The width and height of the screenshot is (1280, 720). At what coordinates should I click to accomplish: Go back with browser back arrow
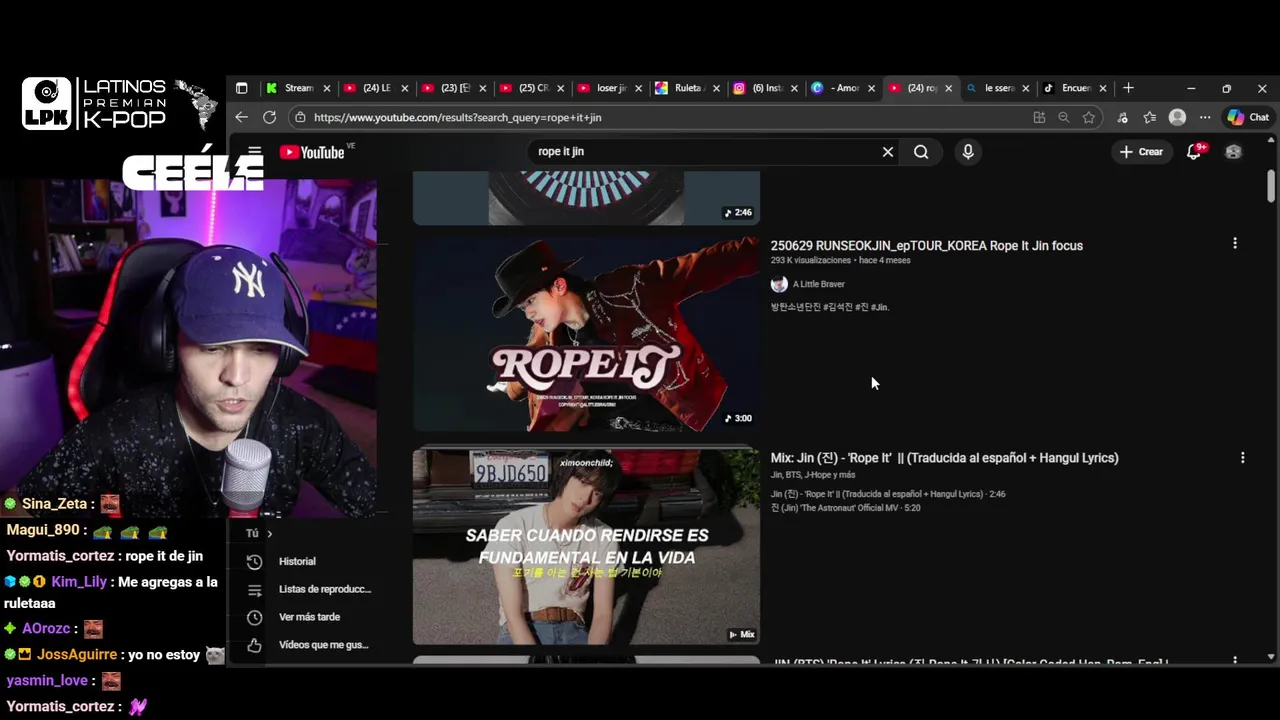[242, 117]
